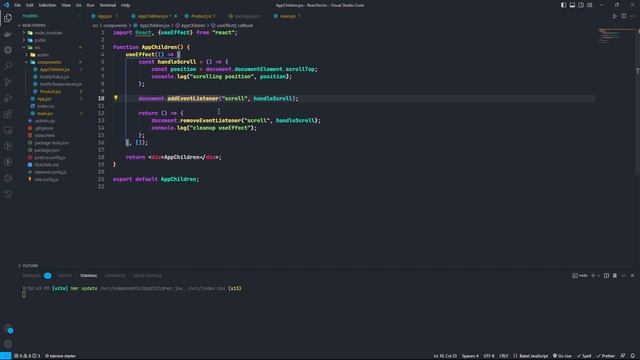Switch to App.jsx editor tab
640x360 pixels.
104,16
